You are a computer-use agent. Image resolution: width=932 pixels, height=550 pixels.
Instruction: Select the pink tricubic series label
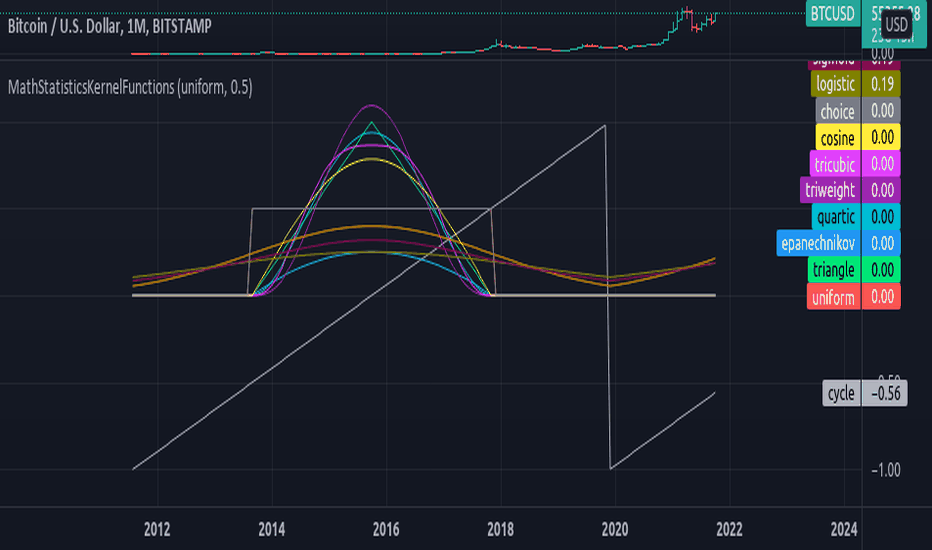click(x=834, y=163)
